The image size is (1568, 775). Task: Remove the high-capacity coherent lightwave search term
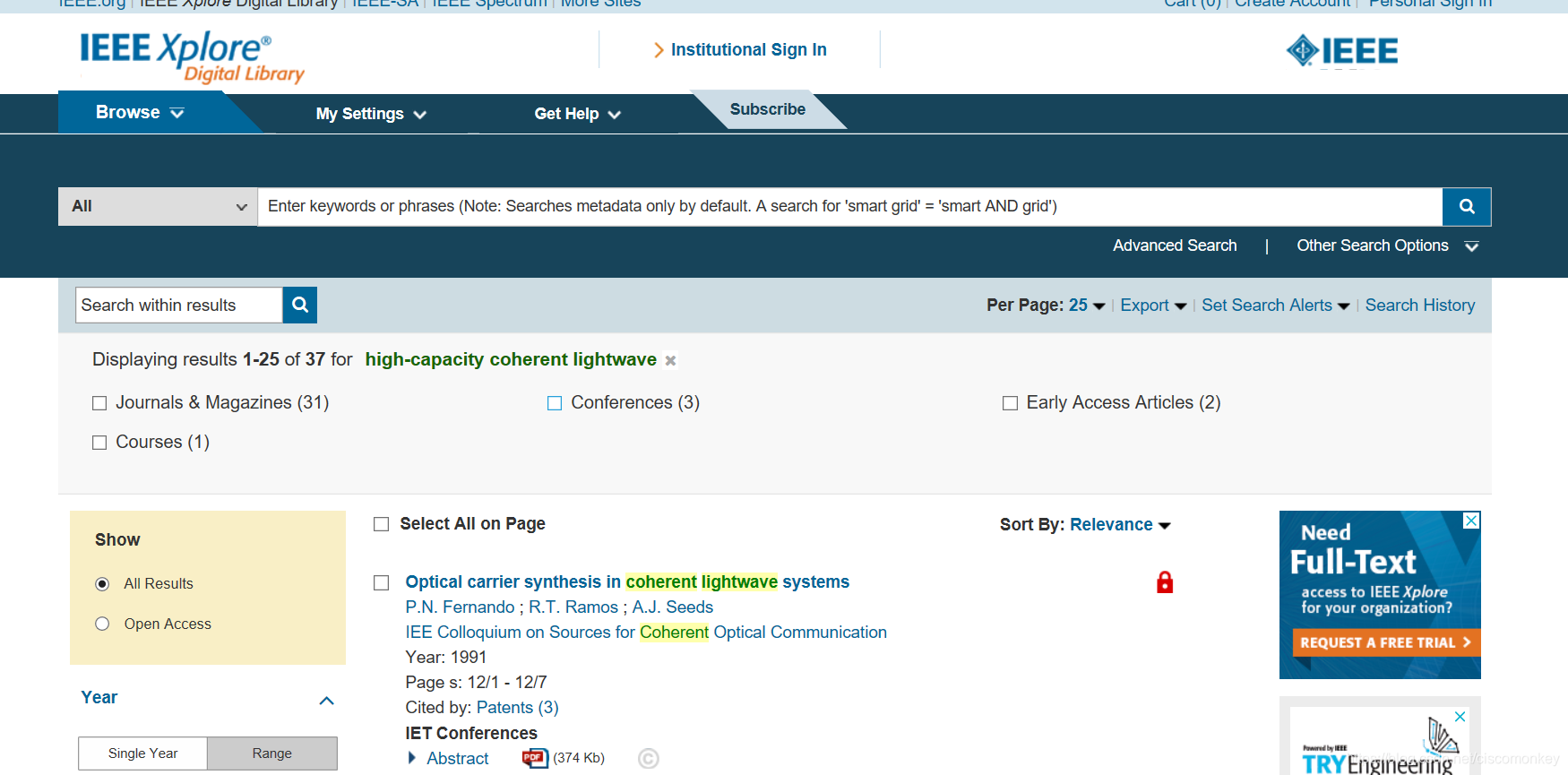tap(670, 360)
